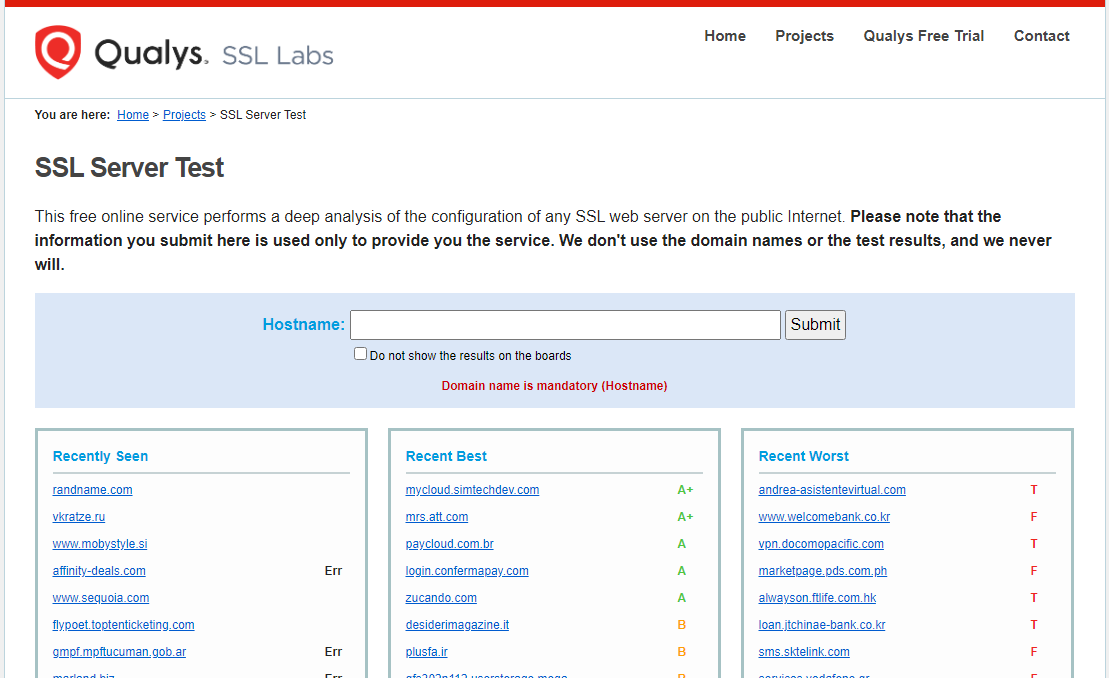Follow the Projects breadcrumb link
1109x678 pixels.
[x=184, y=115]
